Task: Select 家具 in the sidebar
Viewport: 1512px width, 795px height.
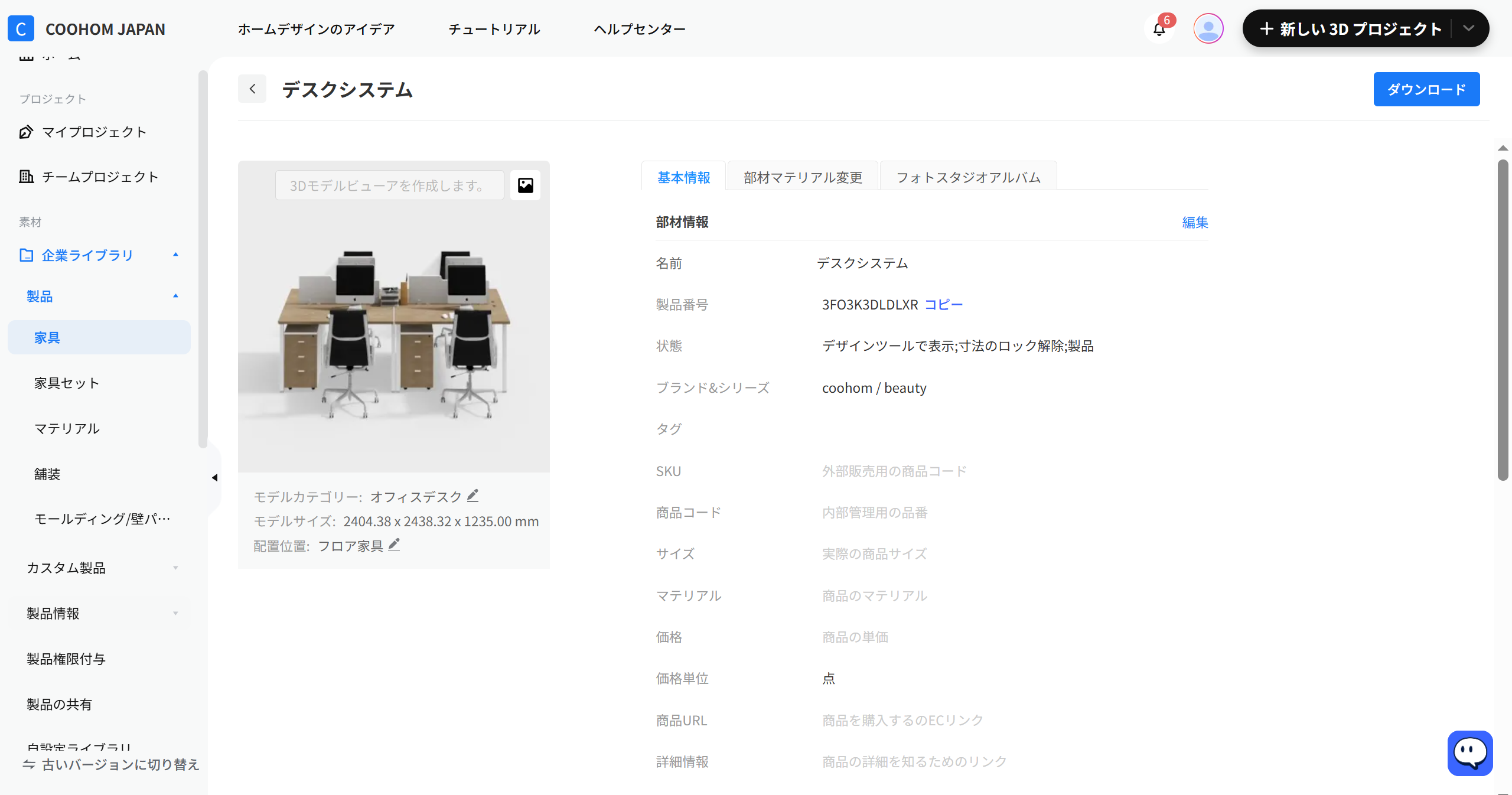Action: (x=99, y=337)
